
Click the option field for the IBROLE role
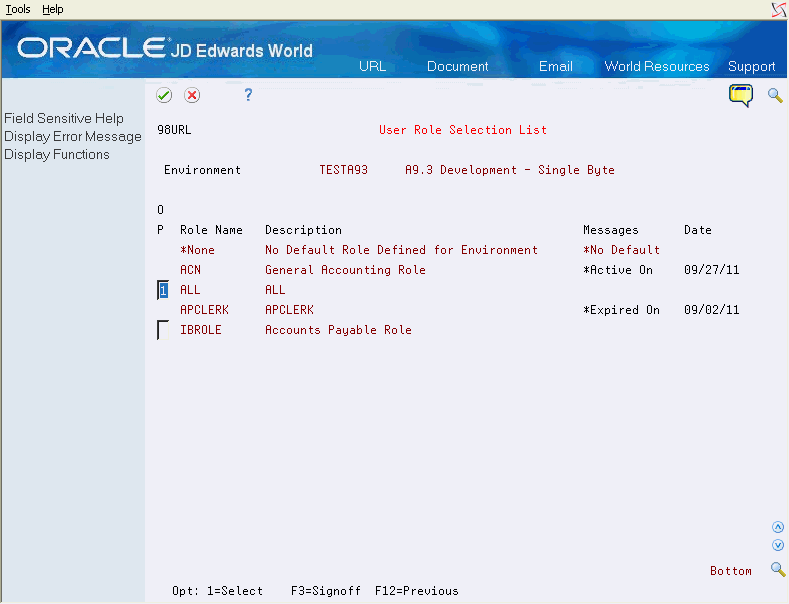click(163, 330)
